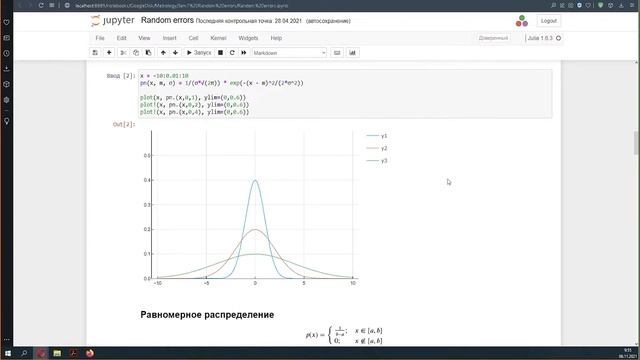Open the Edit menu
This screenshot has width=640, height=360.
122,38
